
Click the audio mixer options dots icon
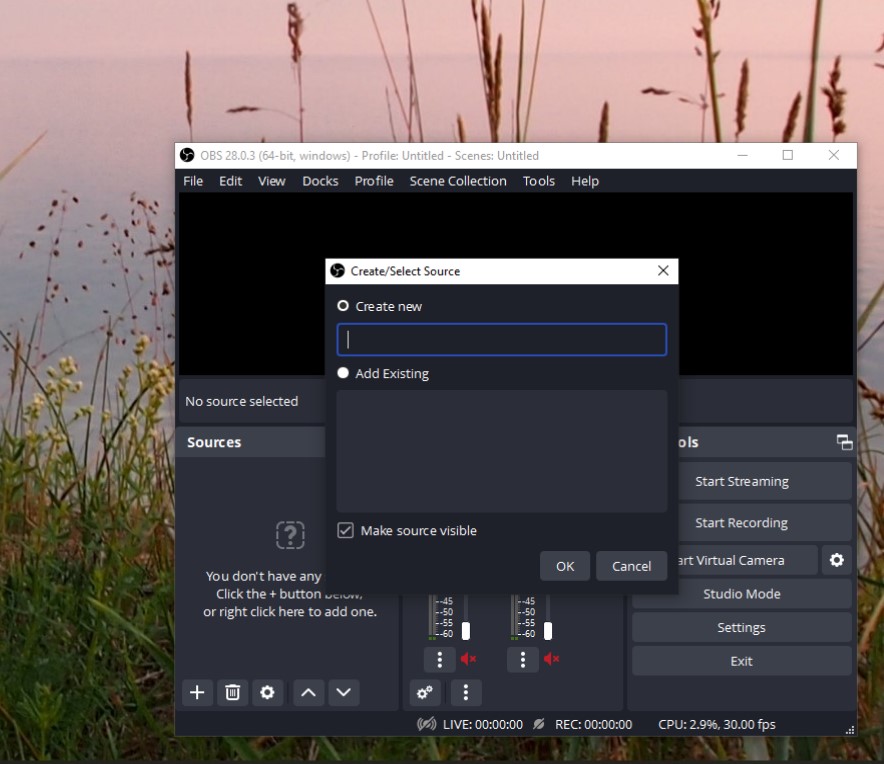pyautogui.click(x=465, y=692)
